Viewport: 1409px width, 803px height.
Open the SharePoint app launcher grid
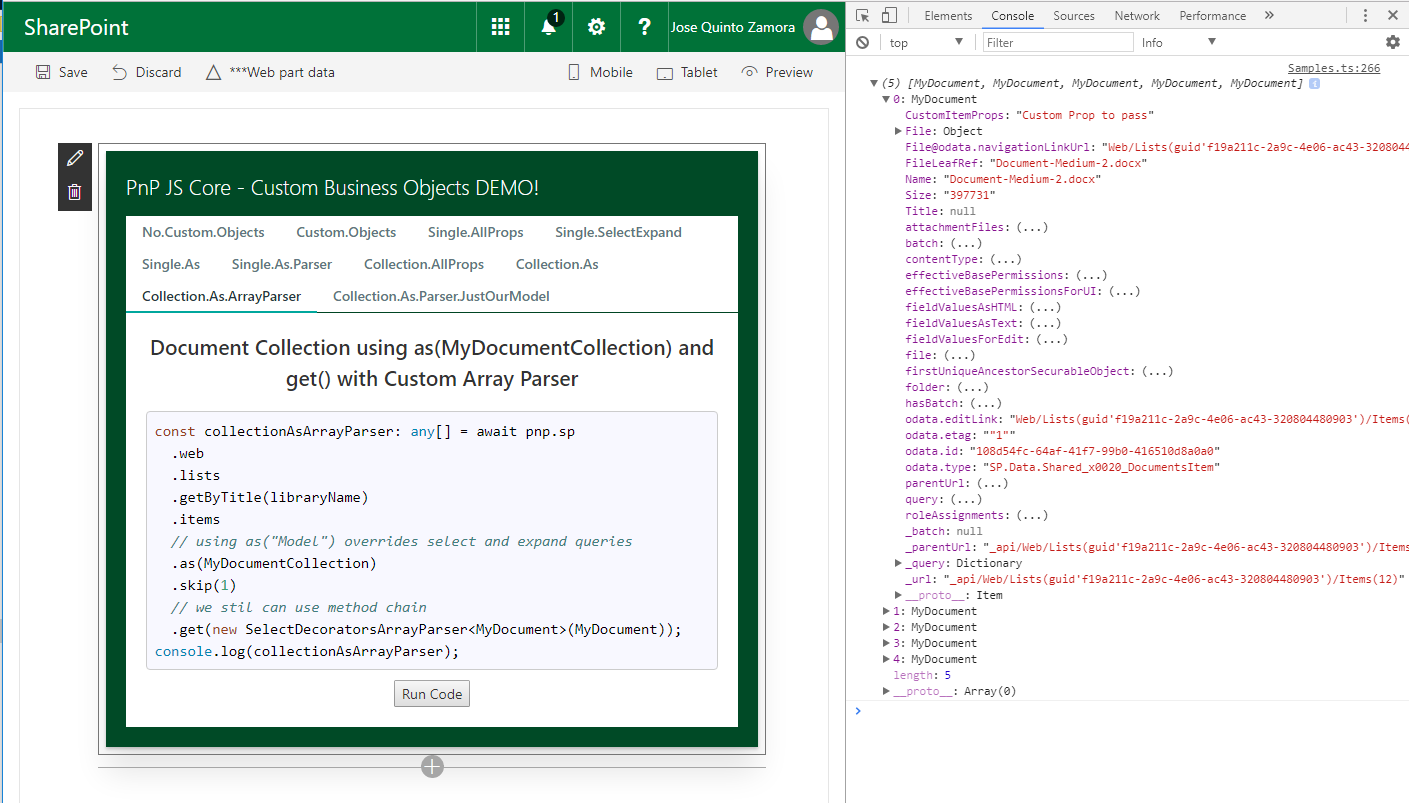501,27
